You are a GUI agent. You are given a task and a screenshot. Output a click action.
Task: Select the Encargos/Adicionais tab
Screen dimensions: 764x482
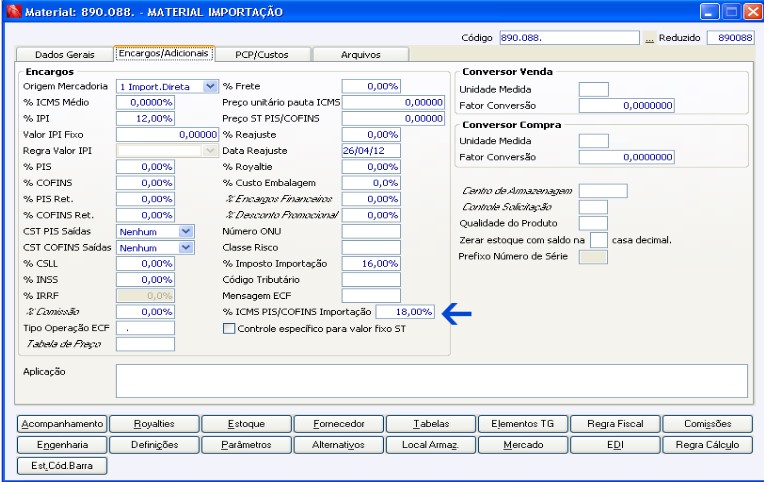pyautogui.click(x=164, y=53)
